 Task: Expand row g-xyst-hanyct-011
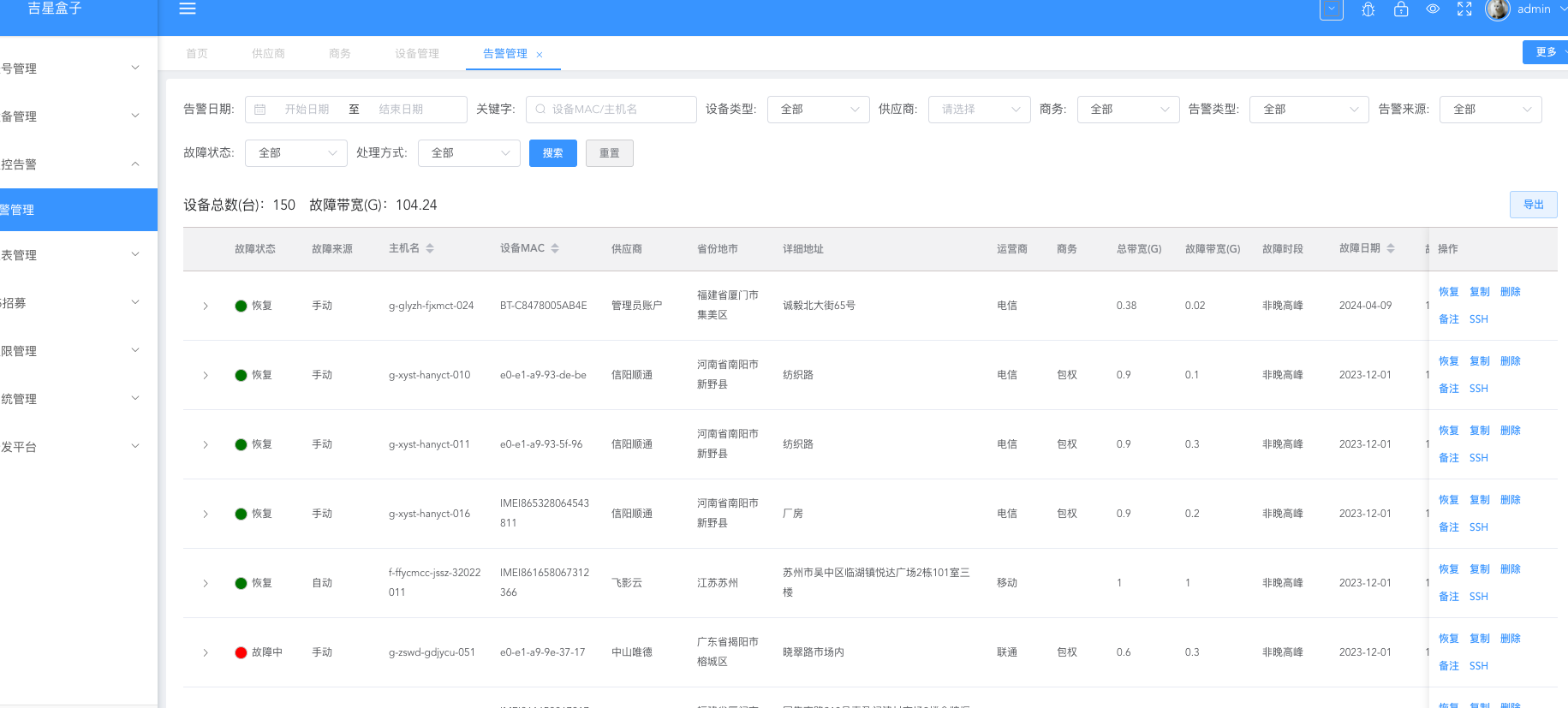pyautogui.click(x=206, y=444)
